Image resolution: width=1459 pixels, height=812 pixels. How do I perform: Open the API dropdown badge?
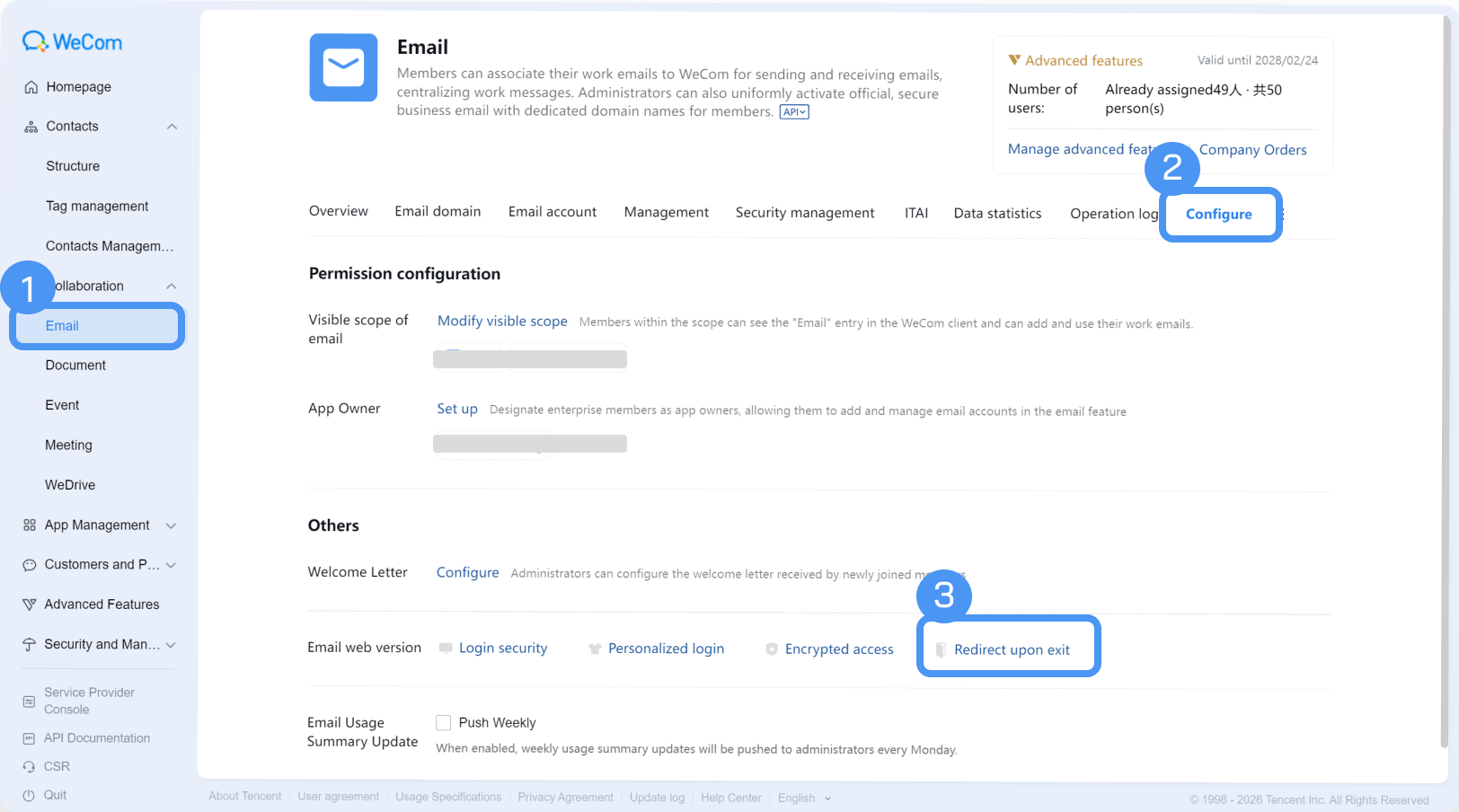794,112
